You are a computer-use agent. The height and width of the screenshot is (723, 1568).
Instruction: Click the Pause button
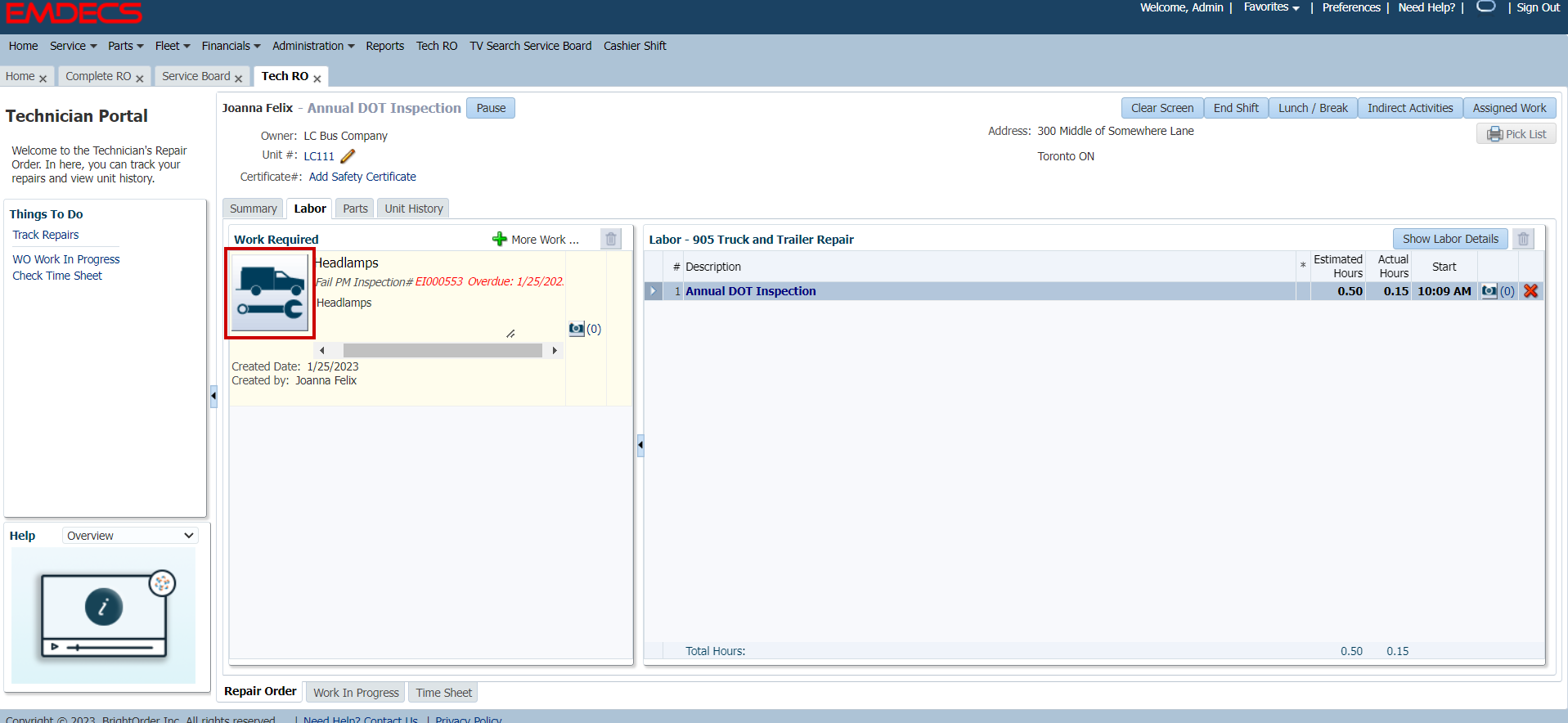pyautogui.click(x=491, y=108)
